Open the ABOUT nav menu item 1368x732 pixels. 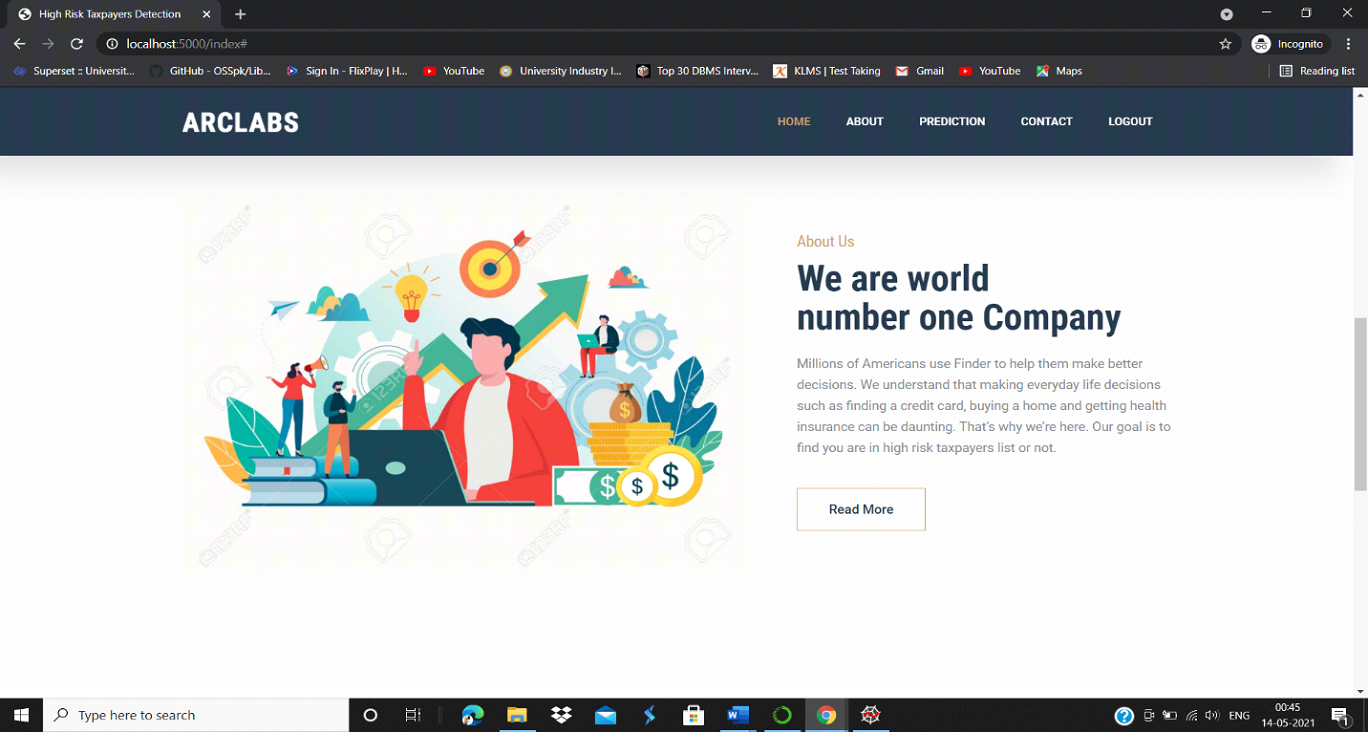click(864, 121)
